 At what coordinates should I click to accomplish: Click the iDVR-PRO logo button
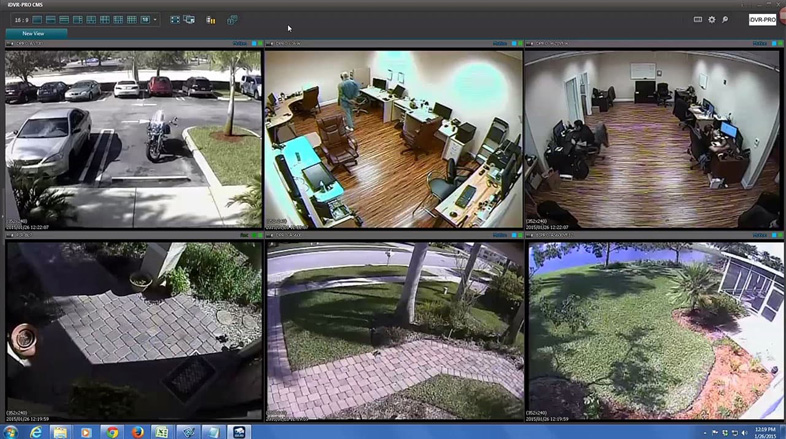pyautogui.click(x=764, y=19)
